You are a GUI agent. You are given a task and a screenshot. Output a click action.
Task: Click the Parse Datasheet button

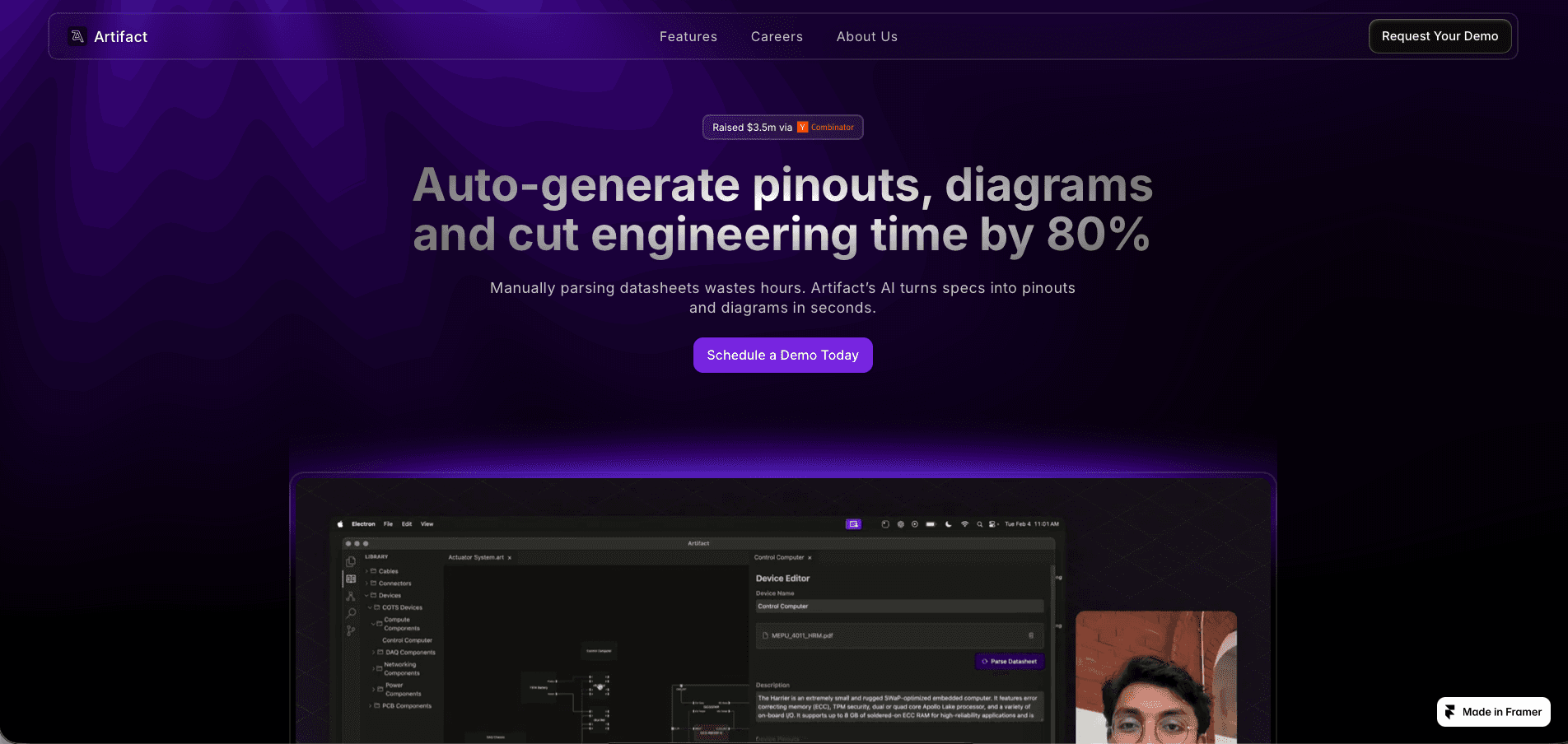tap(1010, 662)
